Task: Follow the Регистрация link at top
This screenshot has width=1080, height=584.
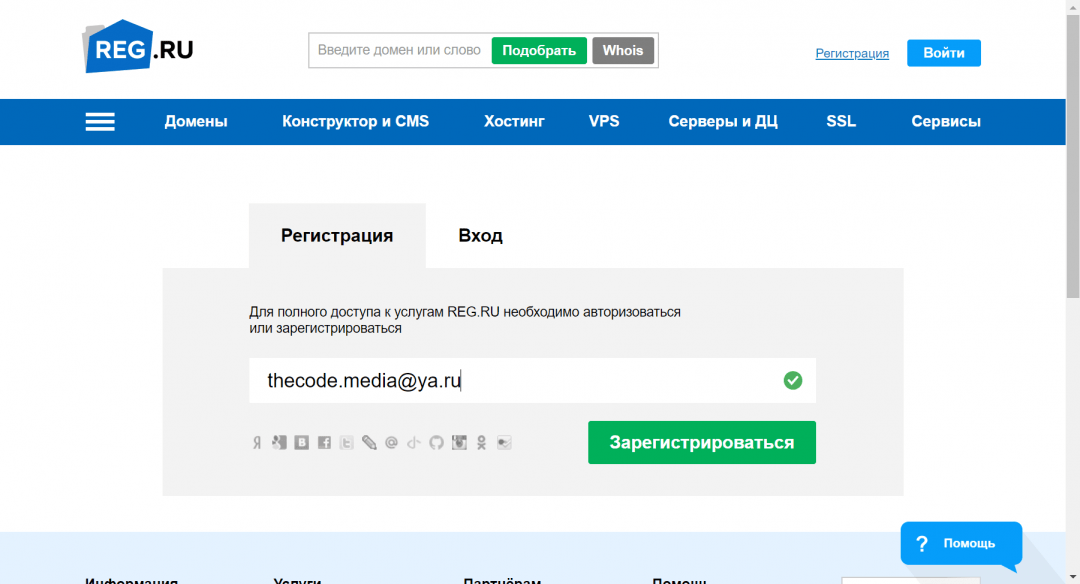Action: (x=852, y=54)
